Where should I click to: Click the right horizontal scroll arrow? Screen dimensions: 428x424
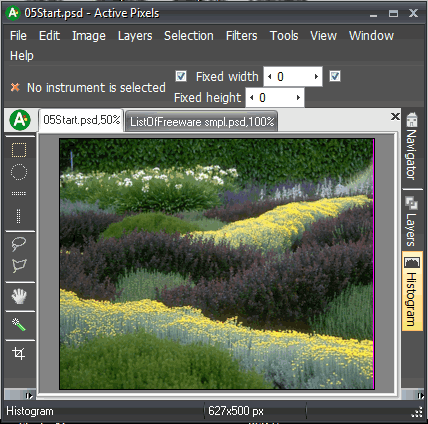click(x=420, y=395)
